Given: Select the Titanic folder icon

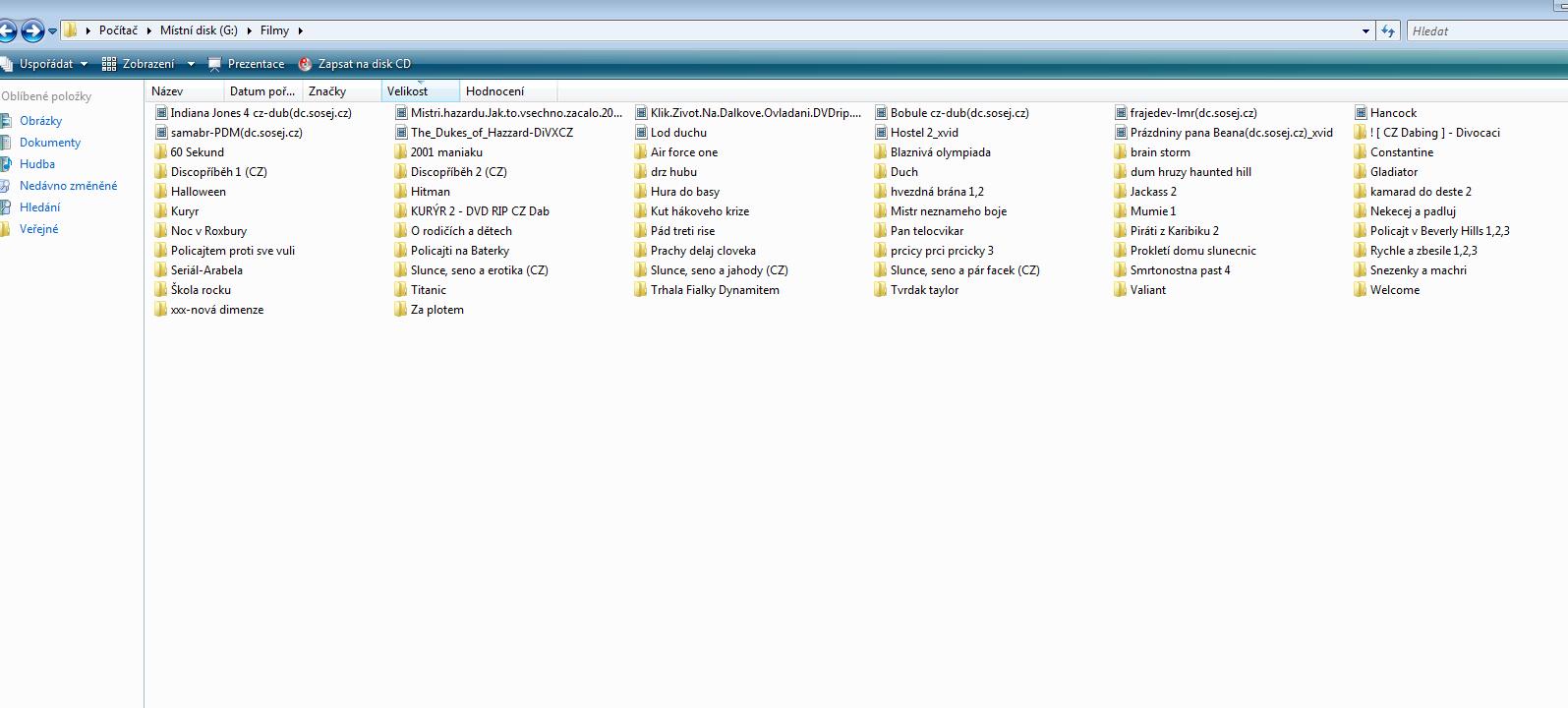Looking at the screenshot, I should [x=401, y=290].
